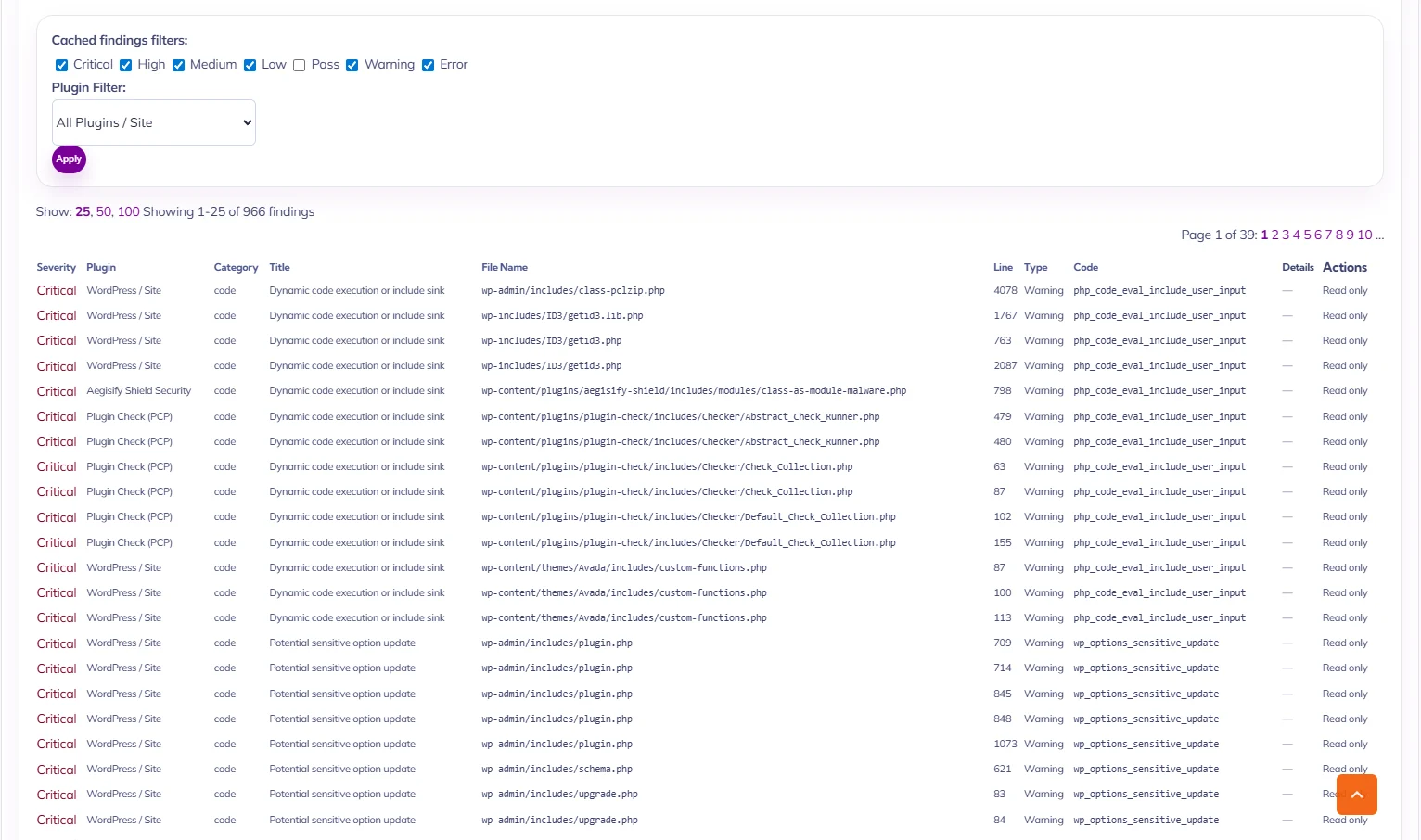Uncheck the Warning filter checkbox
Viewport: 1421px width, 840px height.
[x=352, y=65]
